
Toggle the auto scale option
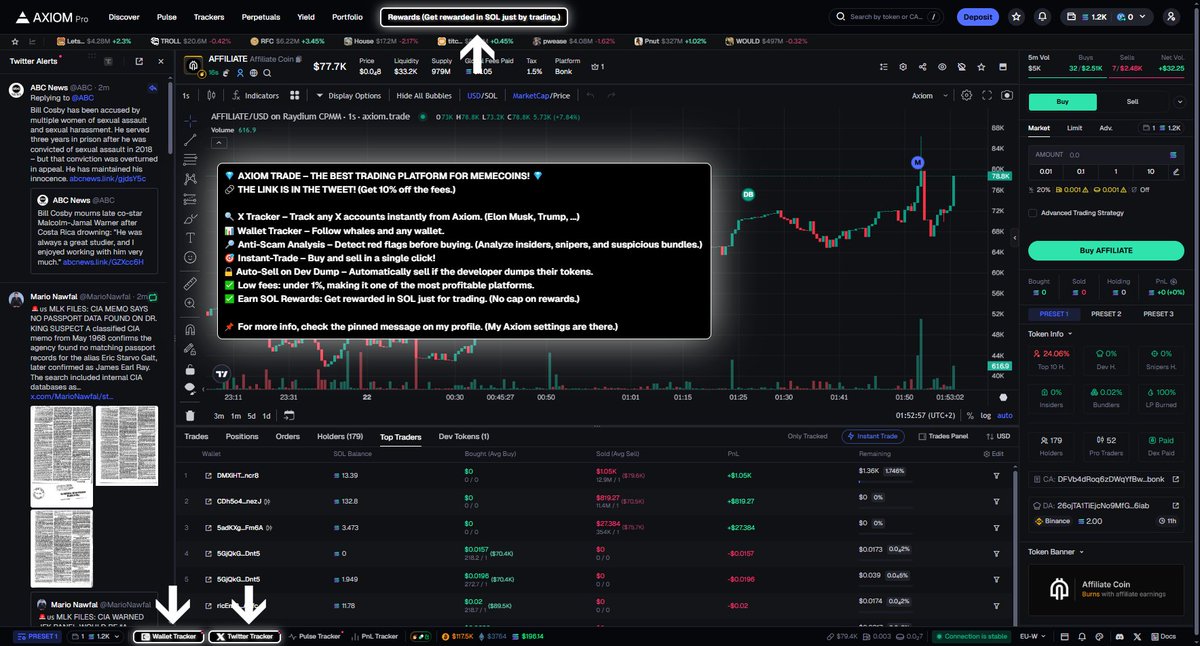1005,415
